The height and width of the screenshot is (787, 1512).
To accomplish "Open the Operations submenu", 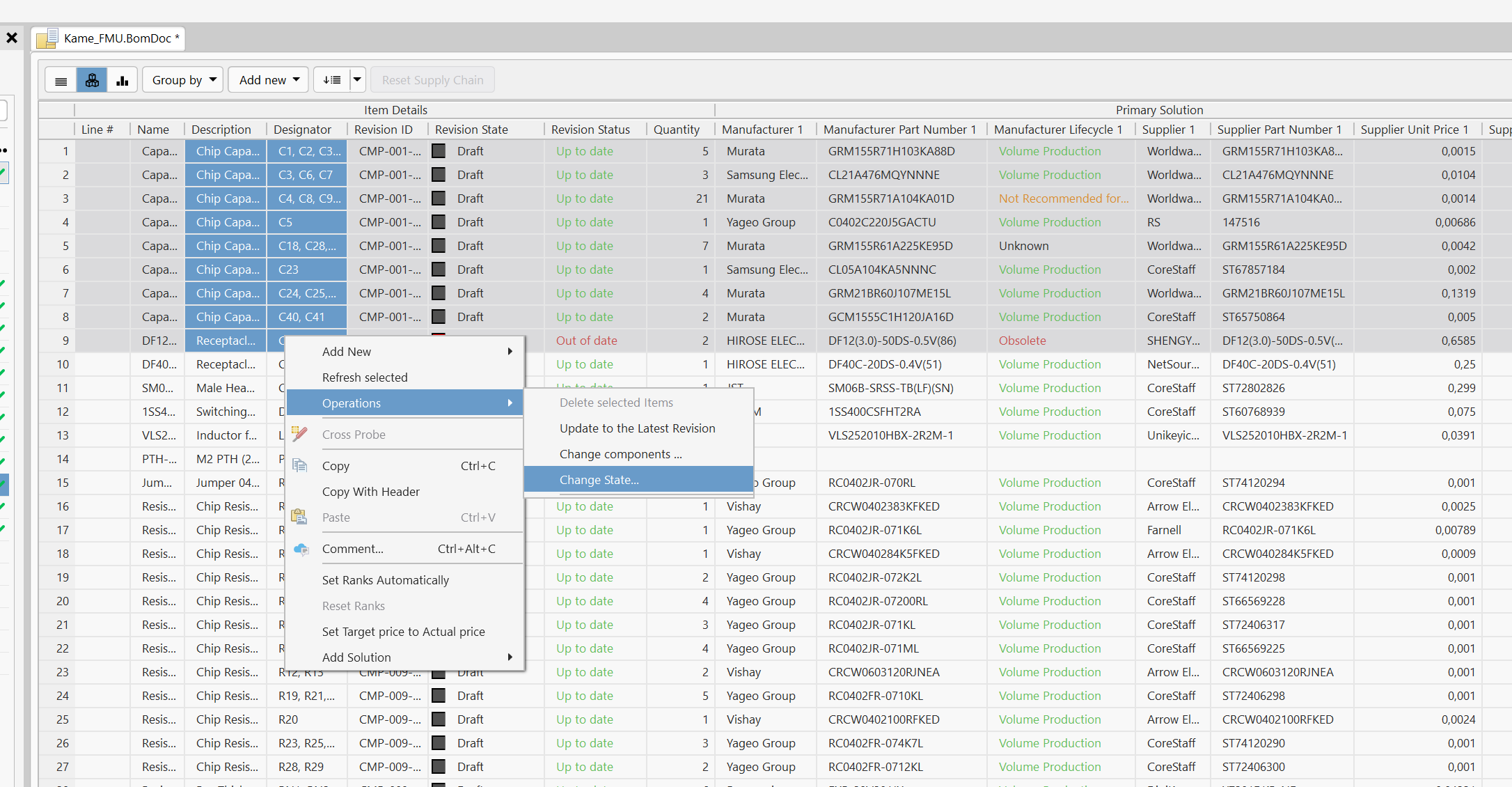I will coord(404,403).
